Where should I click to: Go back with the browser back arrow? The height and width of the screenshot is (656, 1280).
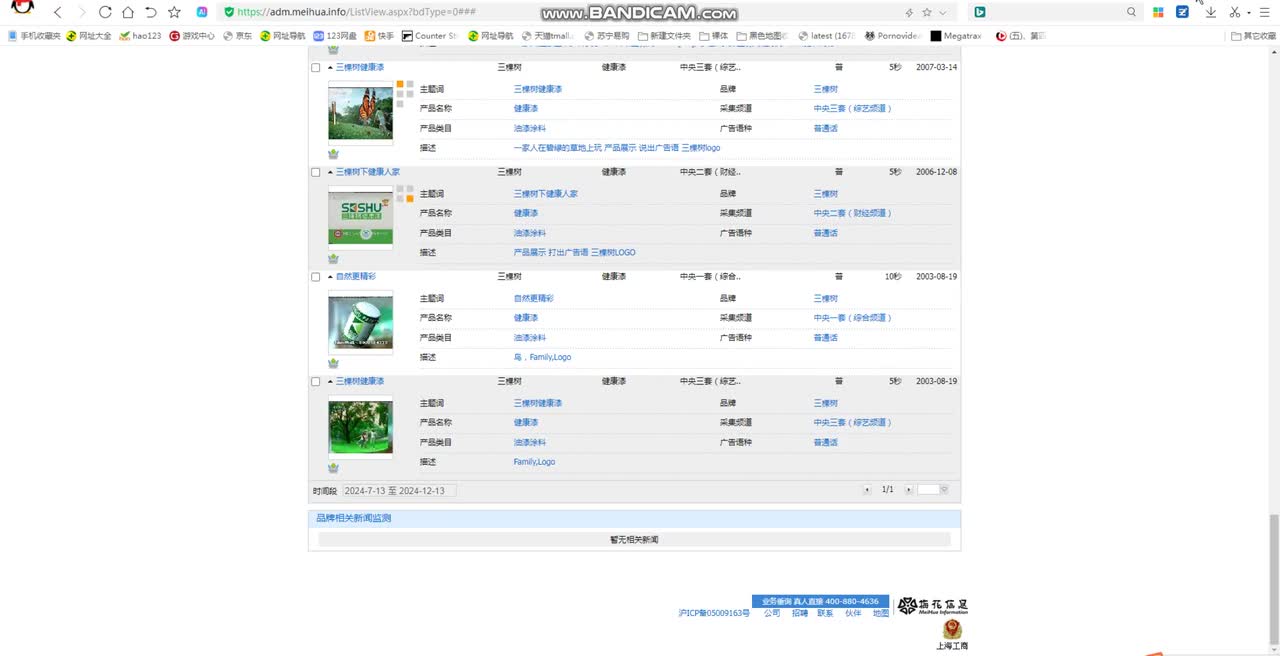(57, 12)
